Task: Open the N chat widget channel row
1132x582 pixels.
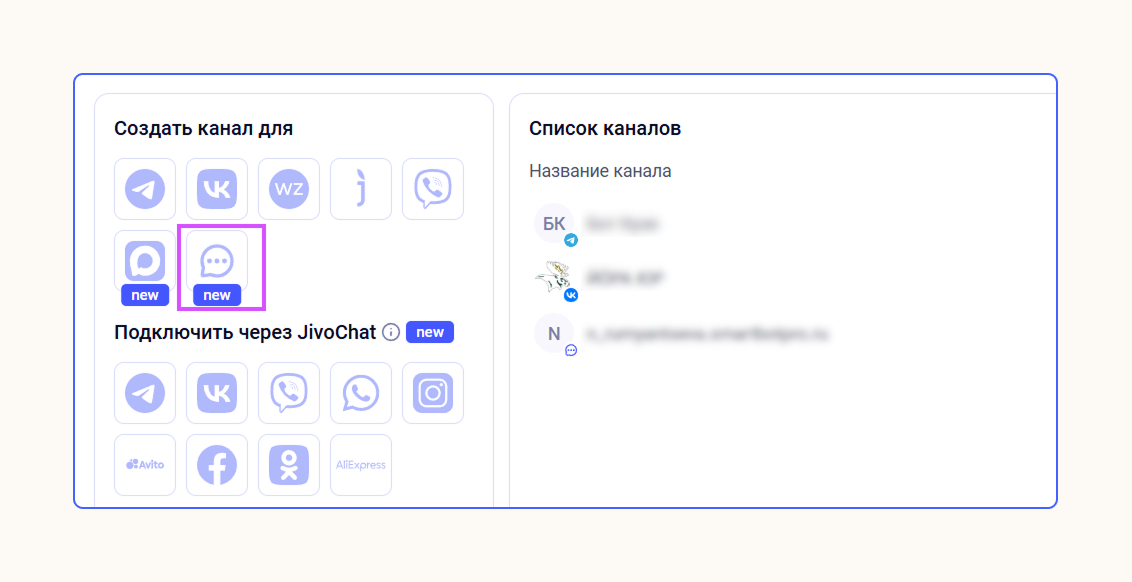Action: tap(682, 334)
